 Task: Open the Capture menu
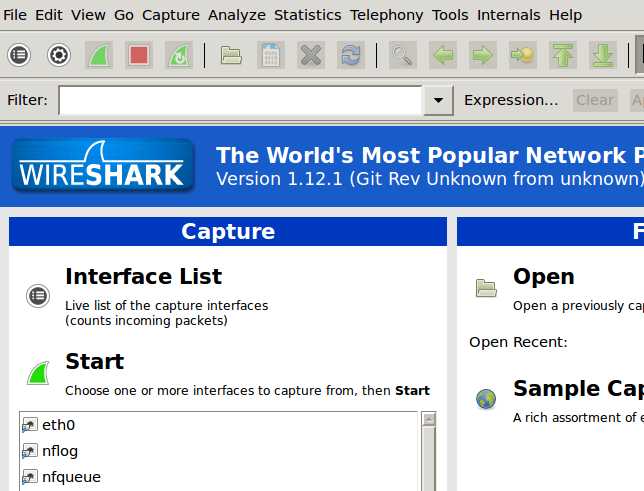tap(171, 15)
